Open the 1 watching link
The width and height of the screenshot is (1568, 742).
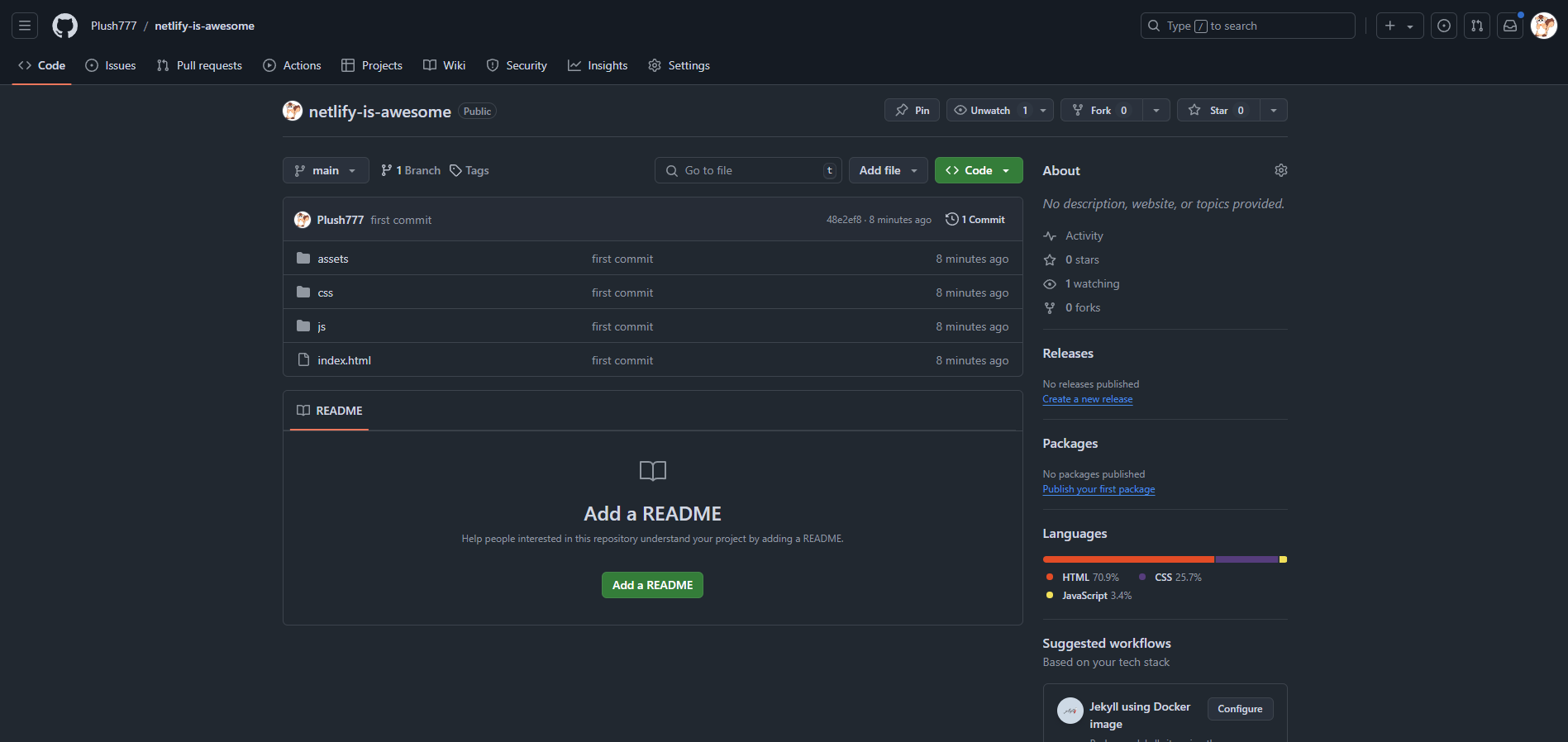point(1081,283)
